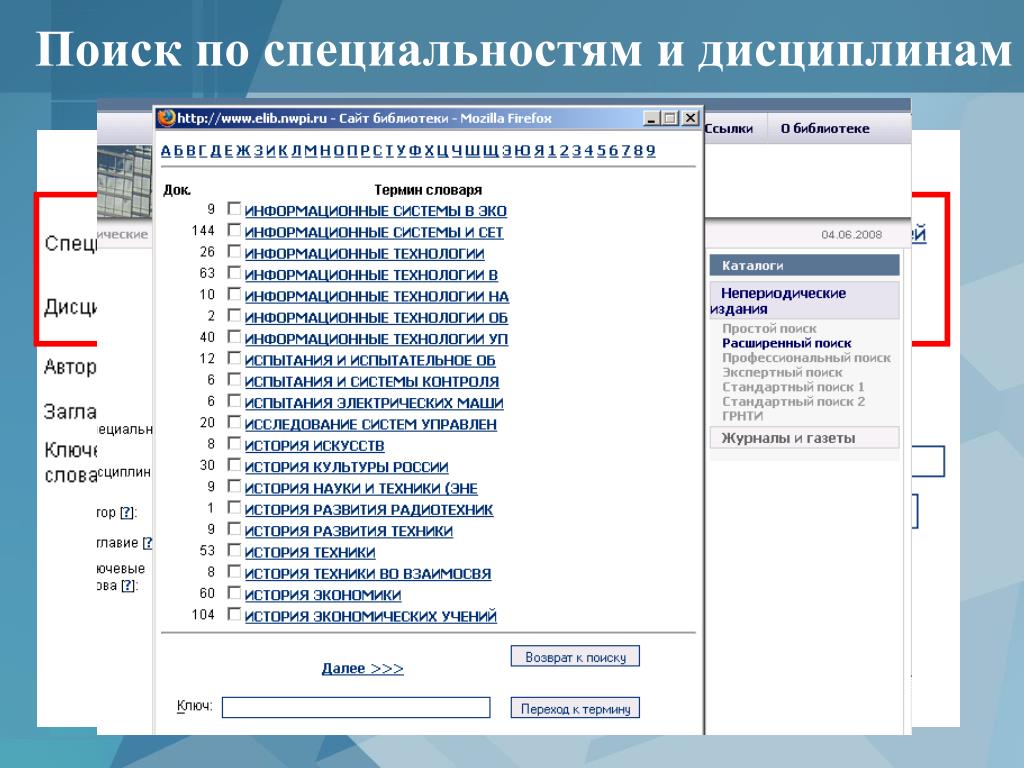The height and width of the screenshot is (768, 1024).
Task: Enable checkbox for ИСТОРИЯ ИСКУССТВ
Action: pyautogui.click(x=234, y=443)
